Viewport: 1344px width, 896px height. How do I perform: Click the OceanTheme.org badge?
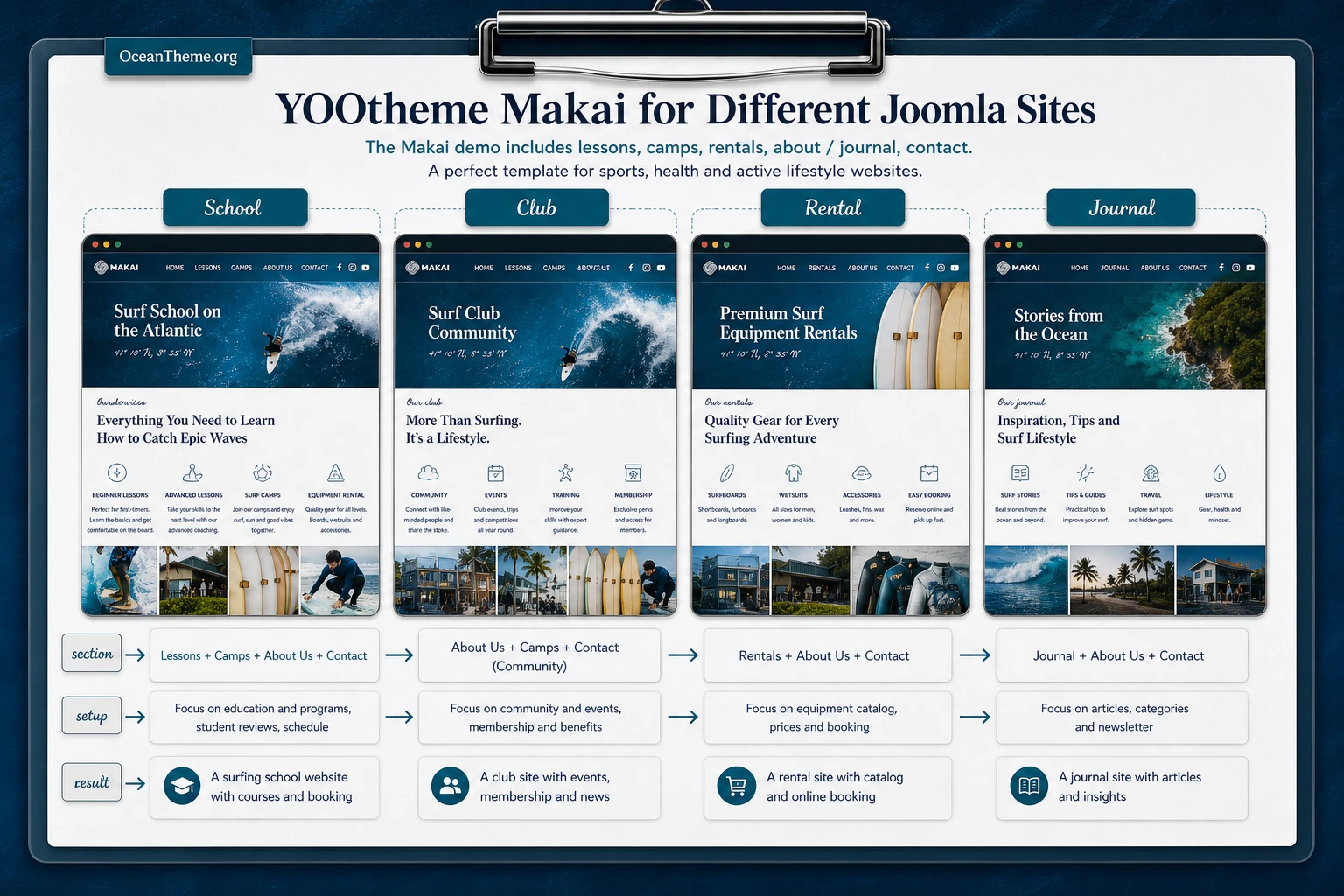(178, 56)
